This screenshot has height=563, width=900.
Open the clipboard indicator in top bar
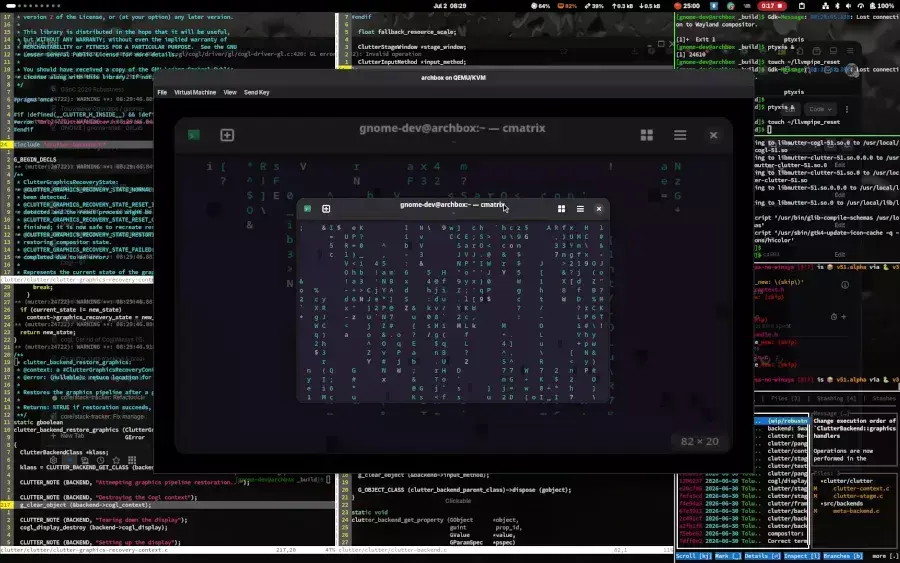point(802,6)
